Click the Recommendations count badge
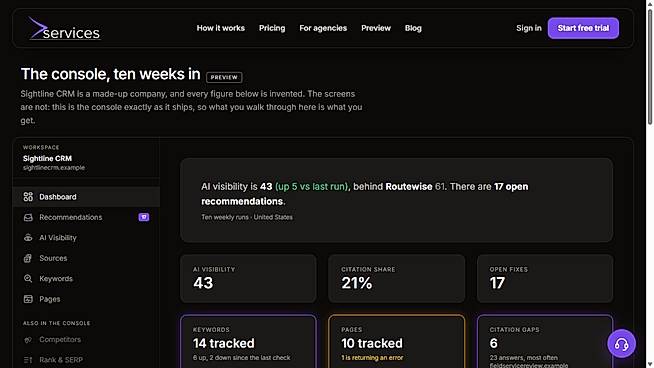Image resolution: width=654 pixels, height=368 pixels. pyautogui.click(x=143, y=217)
